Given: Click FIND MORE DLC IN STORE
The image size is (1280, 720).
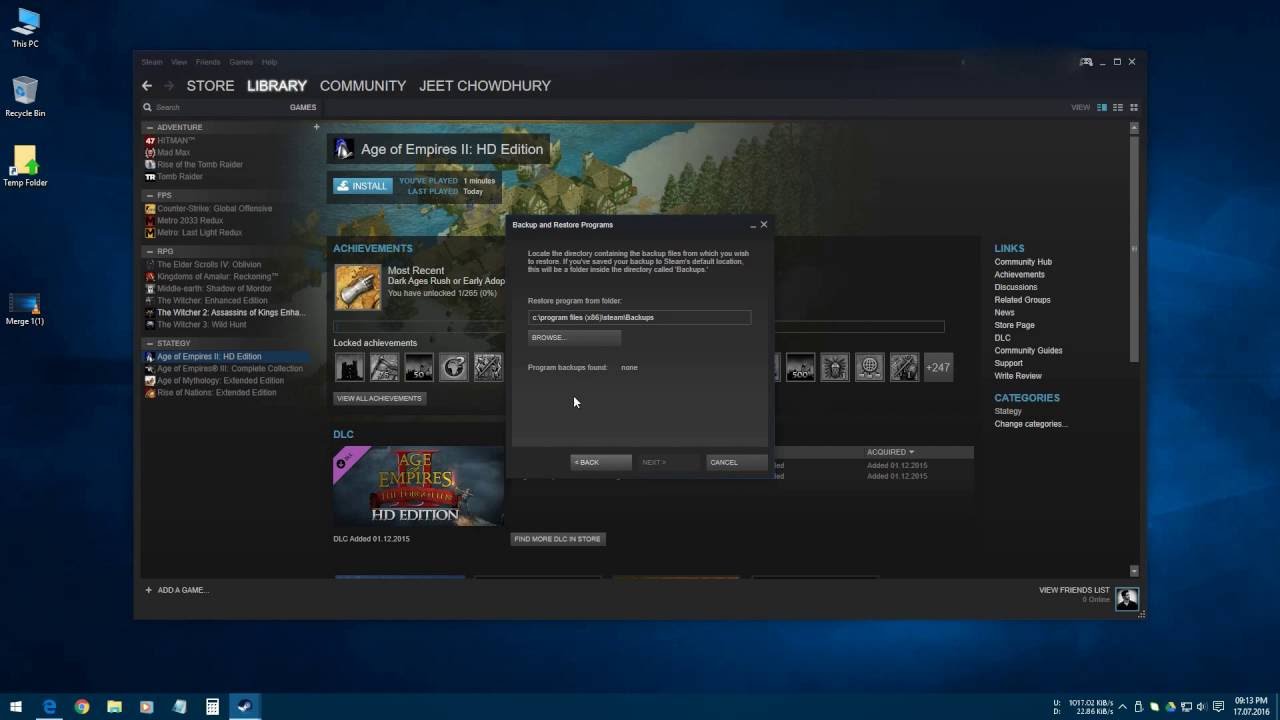Looking at the screenshot, I should (558, 539).
